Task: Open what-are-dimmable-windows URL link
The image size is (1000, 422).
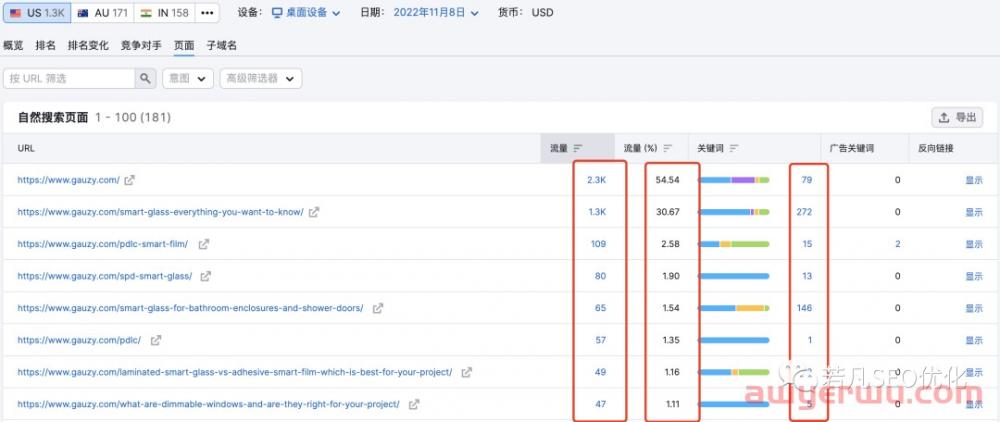Action: click(209, 404)
